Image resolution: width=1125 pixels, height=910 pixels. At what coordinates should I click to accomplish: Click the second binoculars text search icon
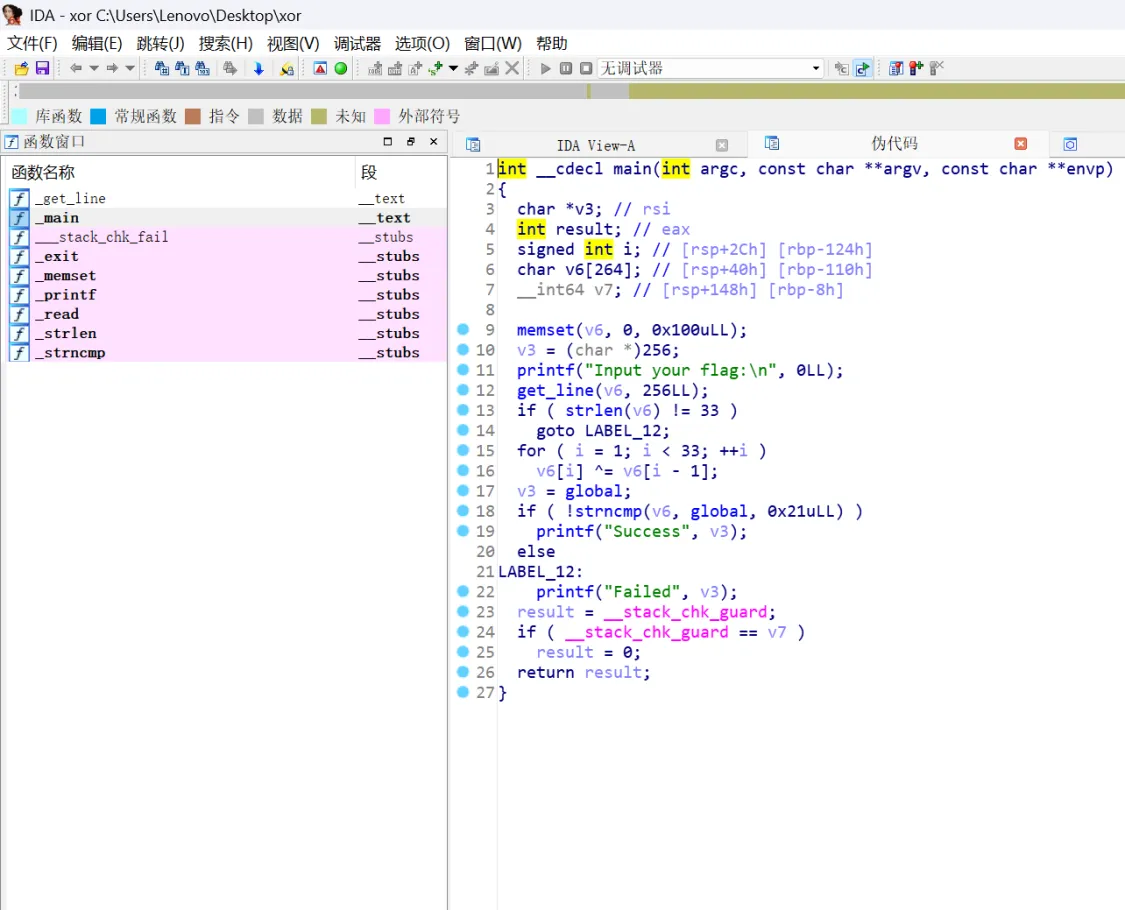[x=182, y=68]
